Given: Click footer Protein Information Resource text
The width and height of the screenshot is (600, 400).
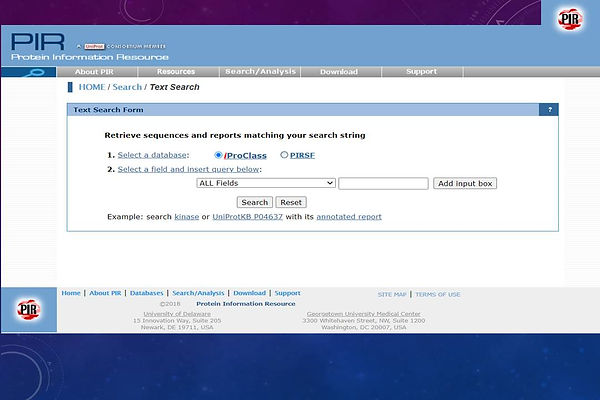Looking at the screenshot, I should click(246, 304).
